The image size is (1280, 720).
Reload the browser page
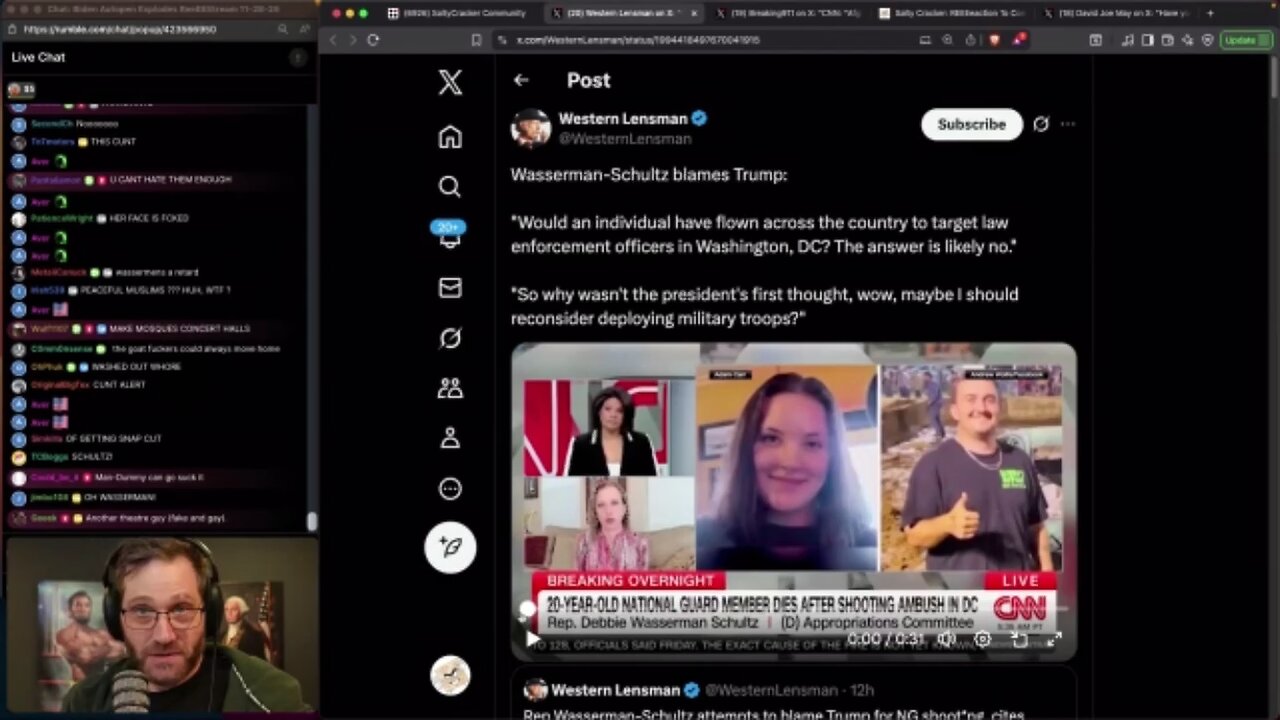tap(373, 40)
